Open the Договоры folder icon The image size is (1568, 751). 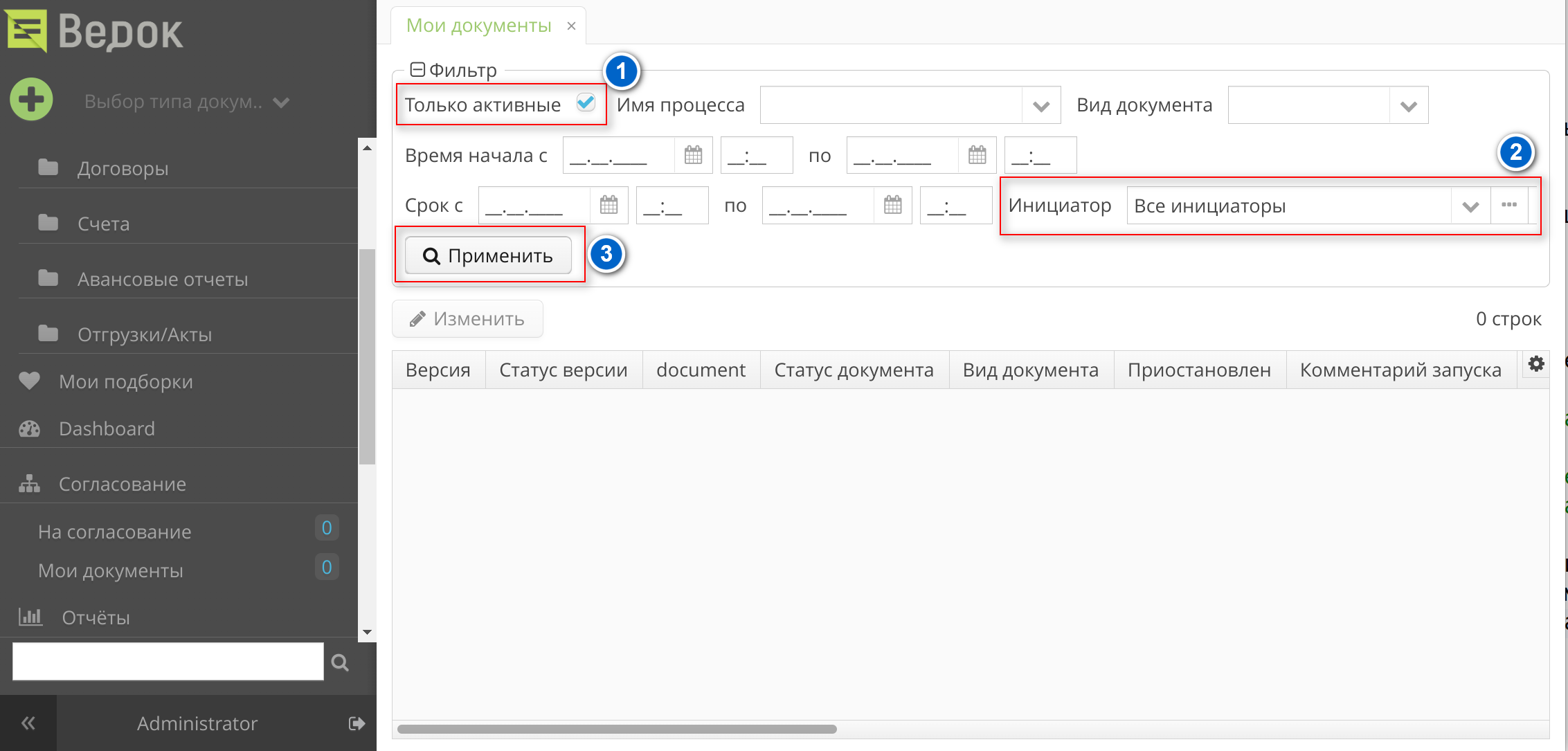[48, 167]
